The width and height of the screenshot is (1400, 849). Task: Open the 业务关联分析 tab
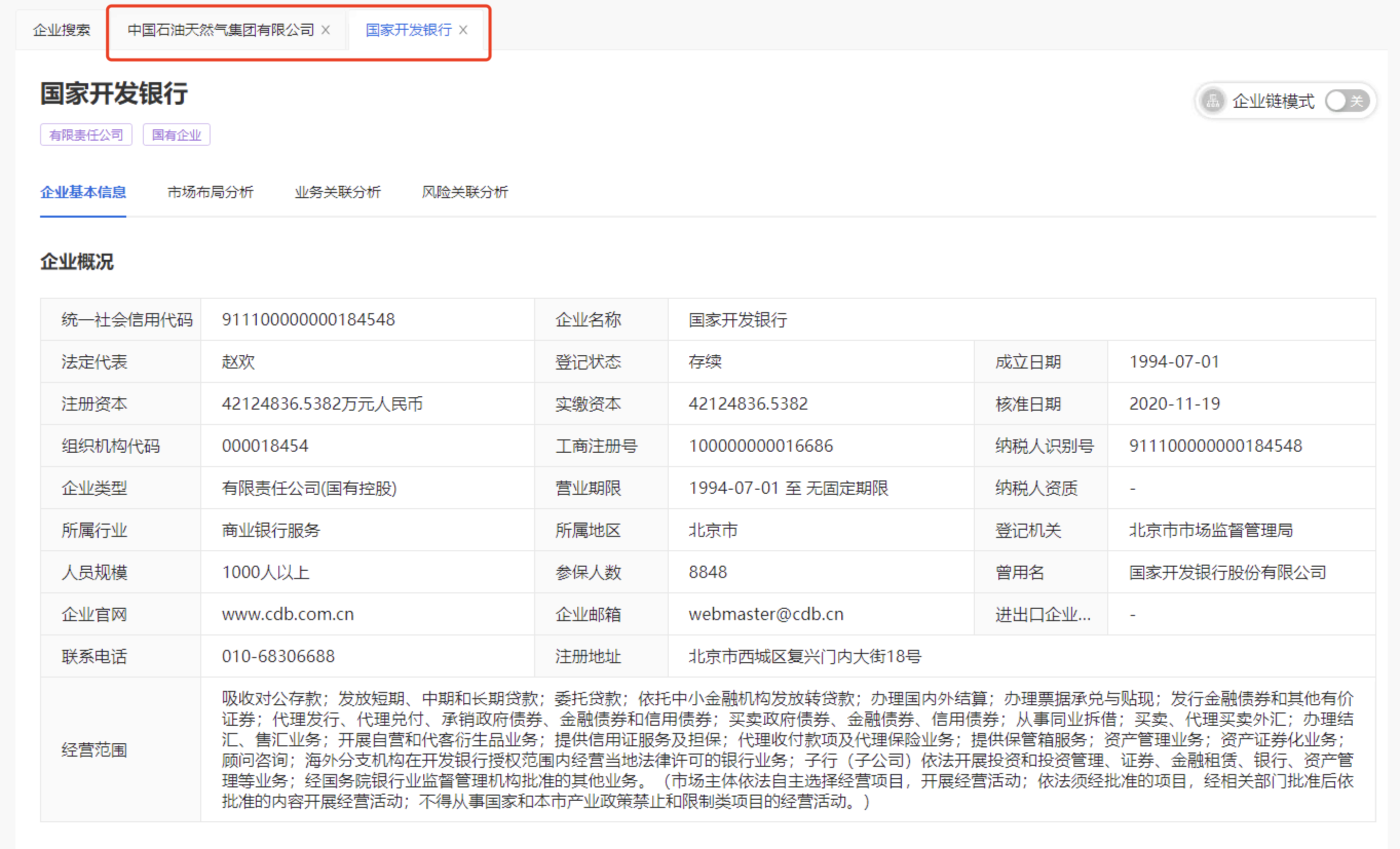[x=337, y=192]
